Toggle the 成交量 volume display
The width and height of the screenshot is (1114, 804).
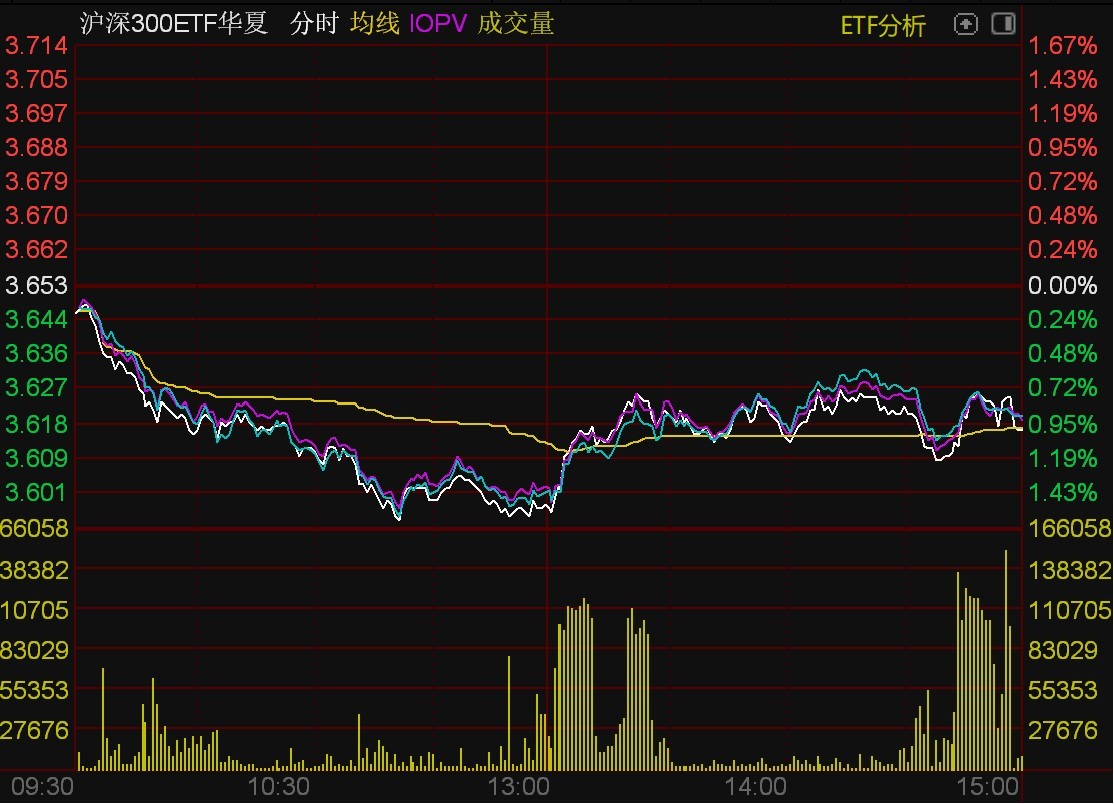pos(517,24)
